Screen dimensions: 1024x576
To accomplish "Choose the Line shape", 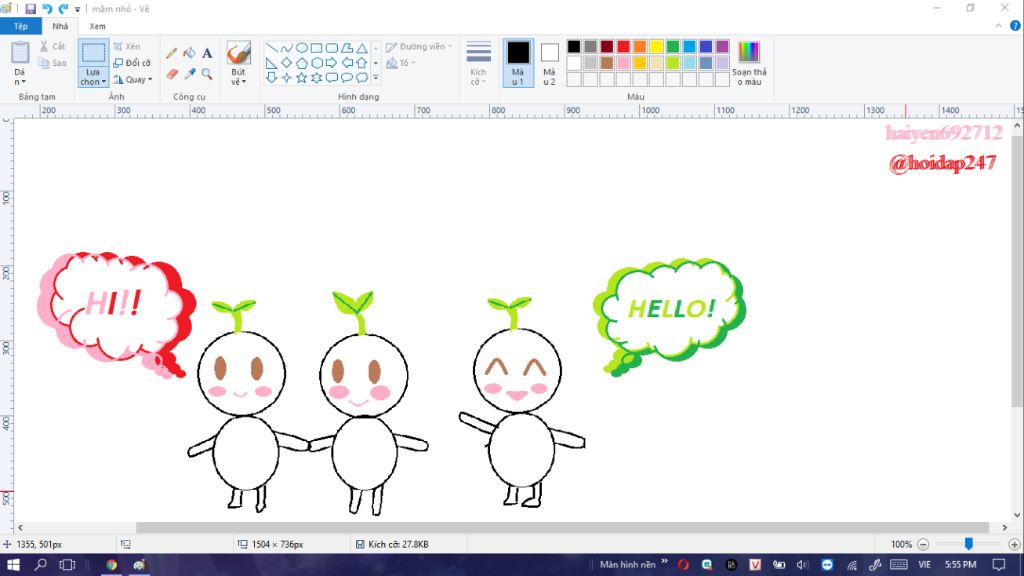I will tap(272, 48).
